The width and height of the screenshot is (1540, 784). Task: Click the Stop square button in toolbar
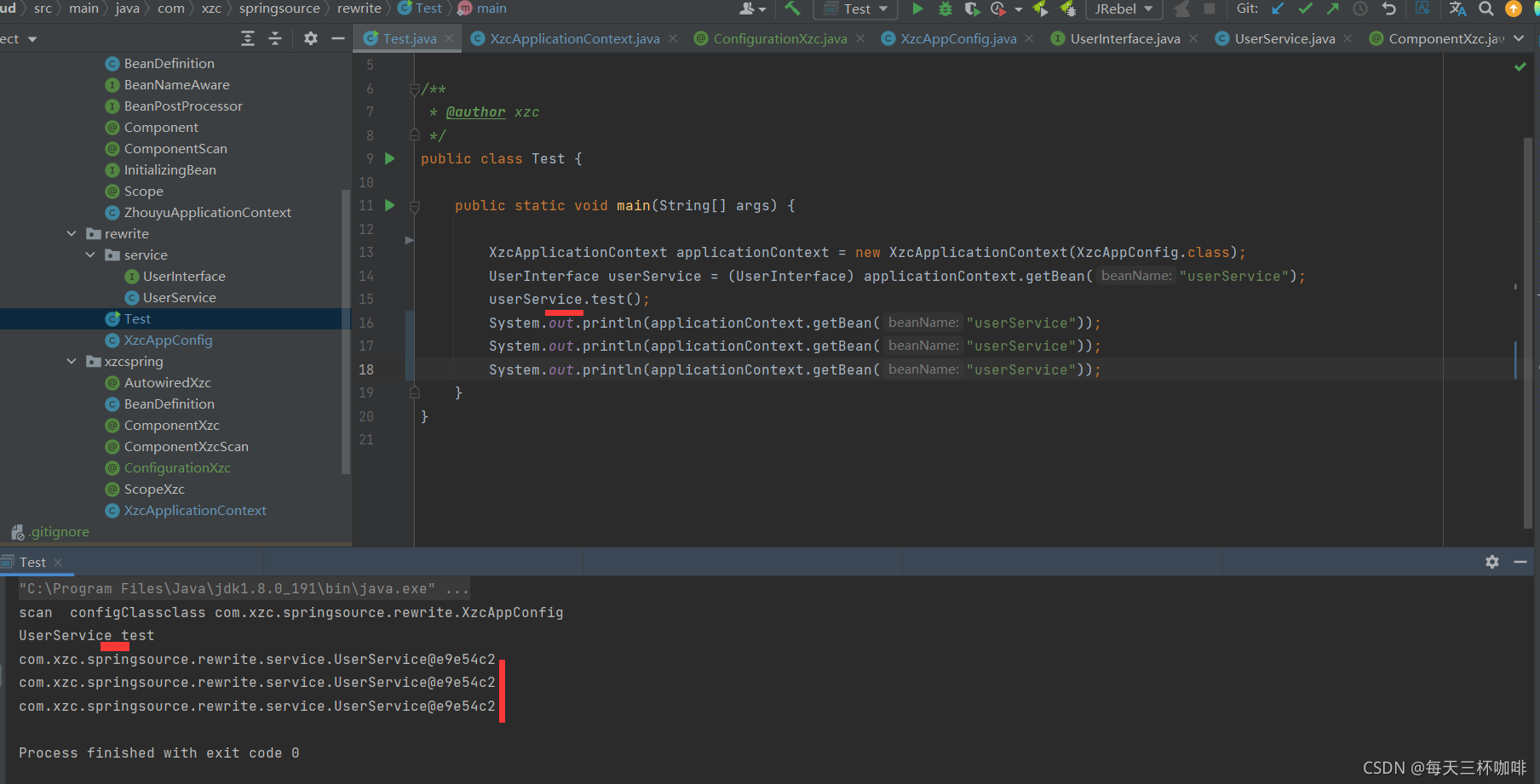click(1209, 9)
